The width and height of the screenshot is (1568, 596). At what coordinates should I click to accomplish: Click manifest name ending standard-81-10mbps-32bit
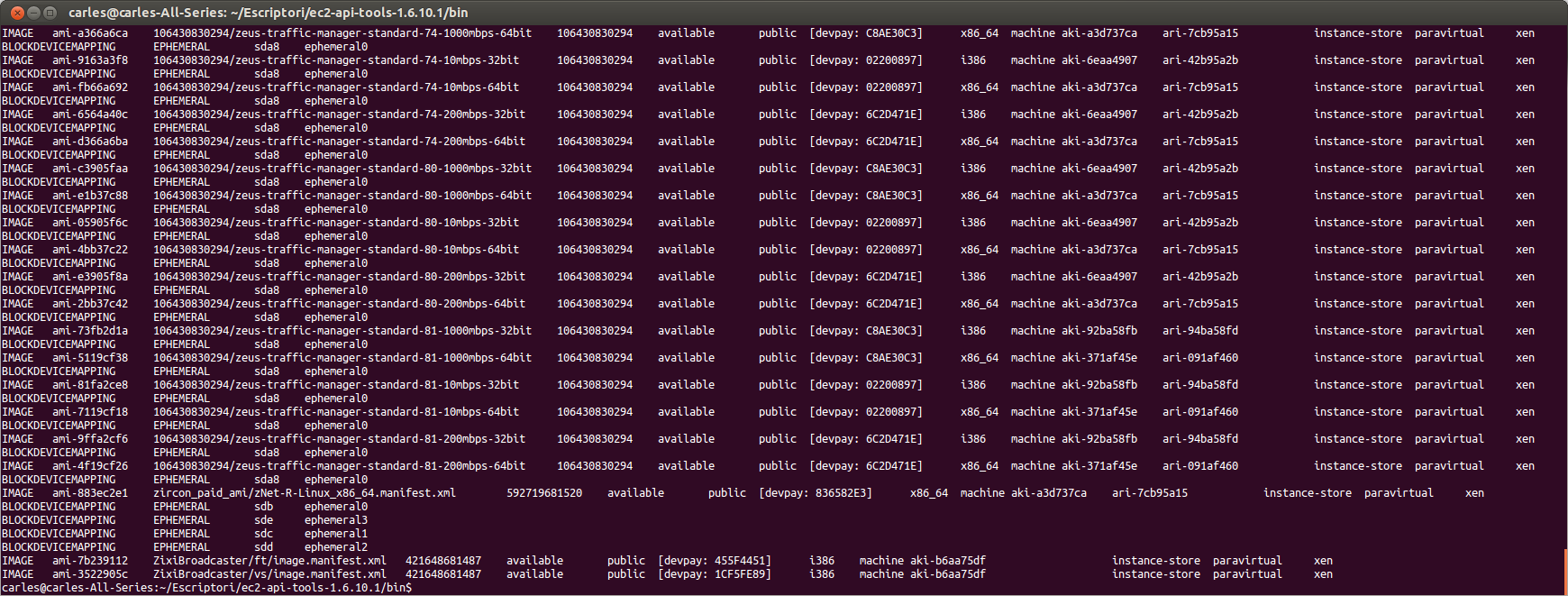(336, 385)
